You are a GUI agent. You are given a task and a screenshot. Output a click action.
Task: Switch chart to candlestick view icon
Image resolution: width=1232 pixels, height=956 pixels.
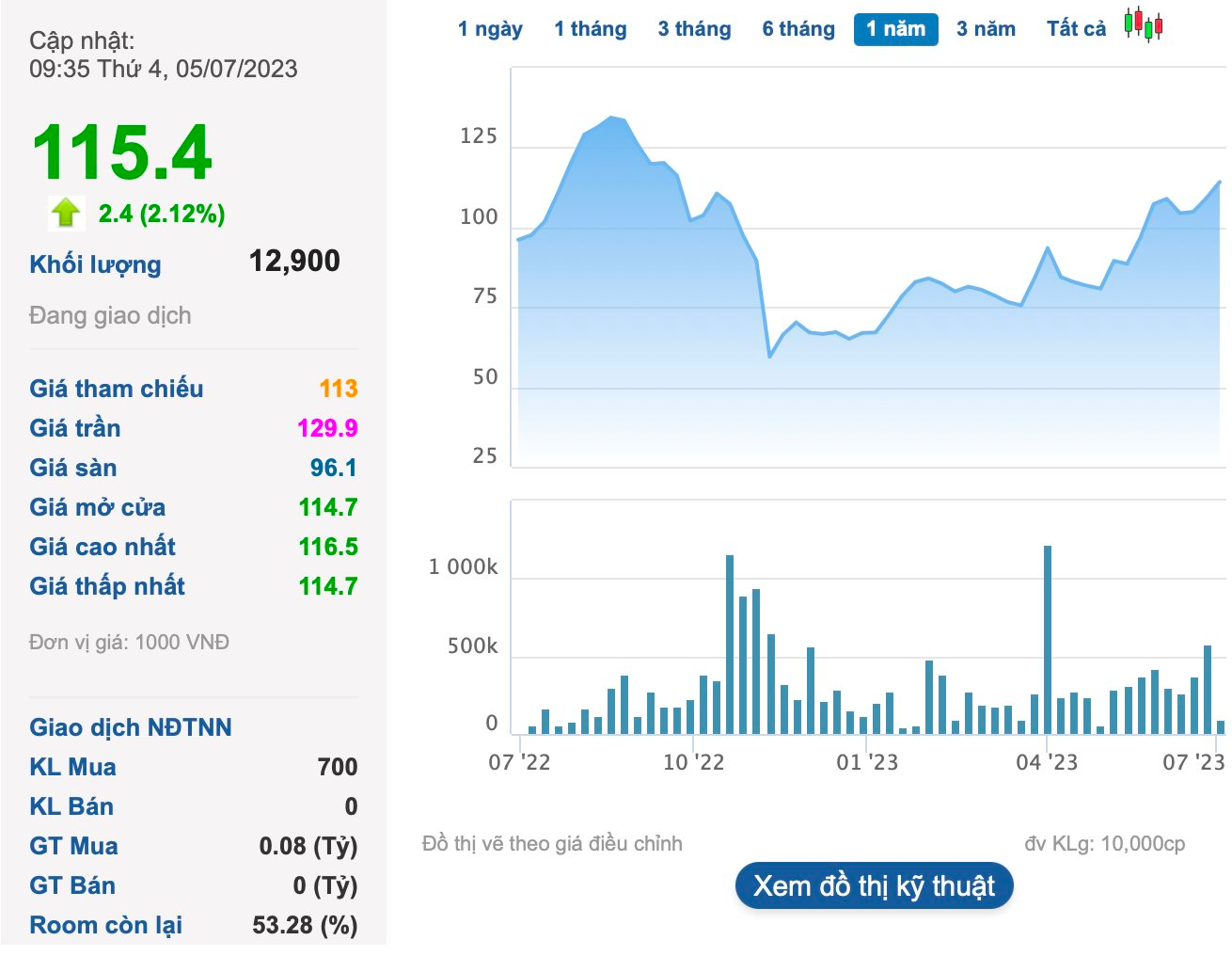click(1144, 25)
